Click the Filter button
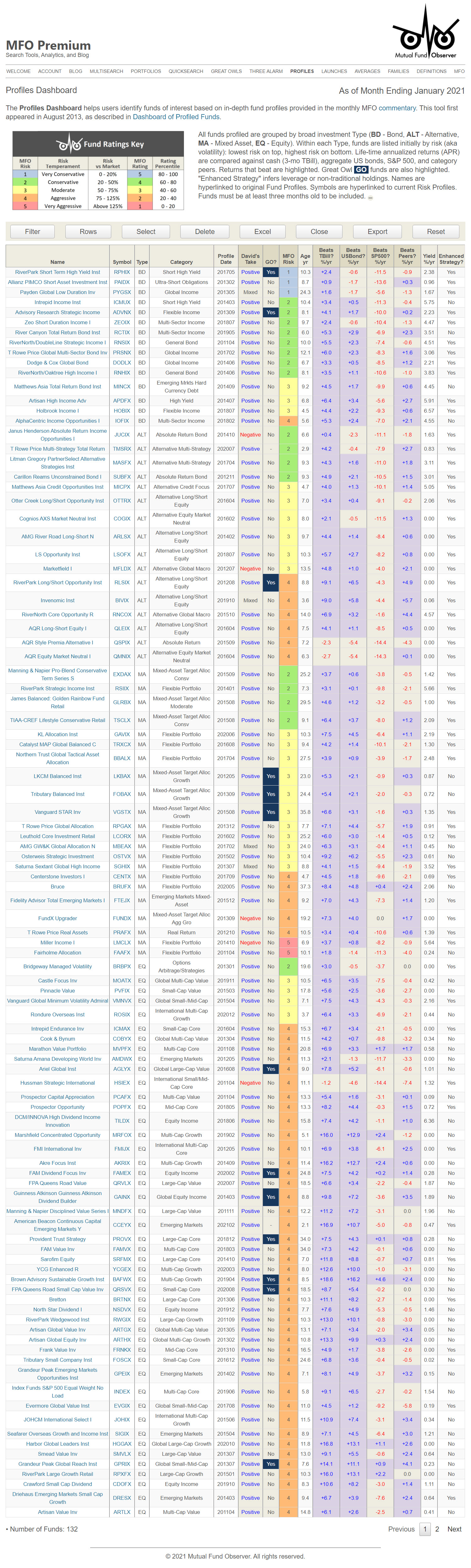This screenshot has height=1568, width=471. tap(33, 231)
